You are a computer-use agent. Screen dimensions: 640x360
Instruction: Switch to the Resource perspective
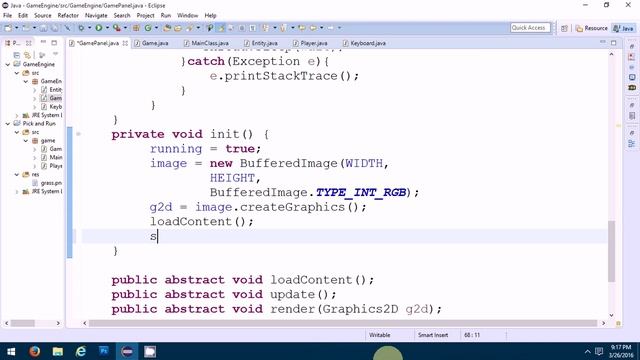[x=591, y=28]
